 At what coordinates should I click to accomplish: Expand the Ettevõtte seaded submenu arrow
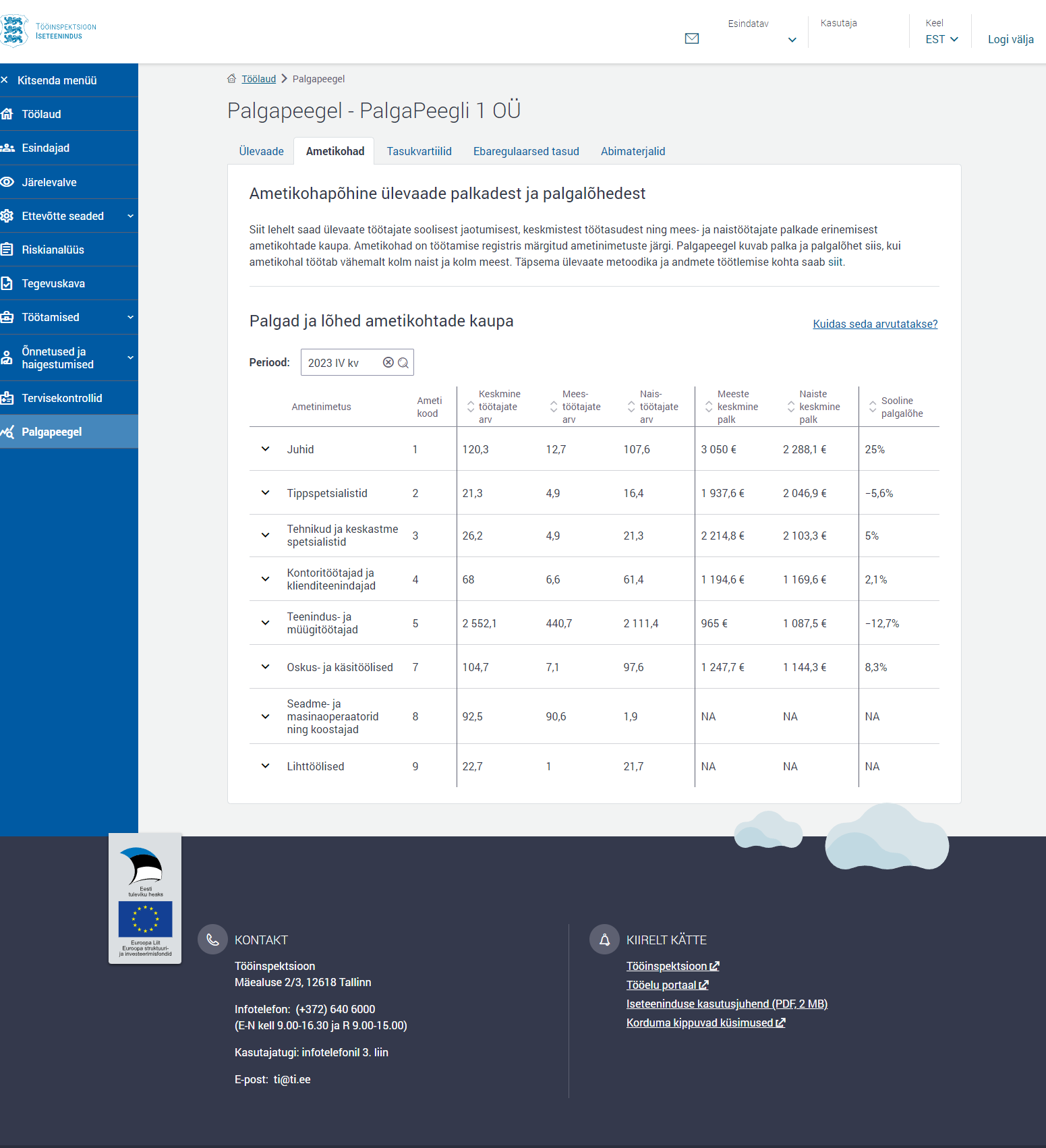pyautogui.click(x=131, y=216)
